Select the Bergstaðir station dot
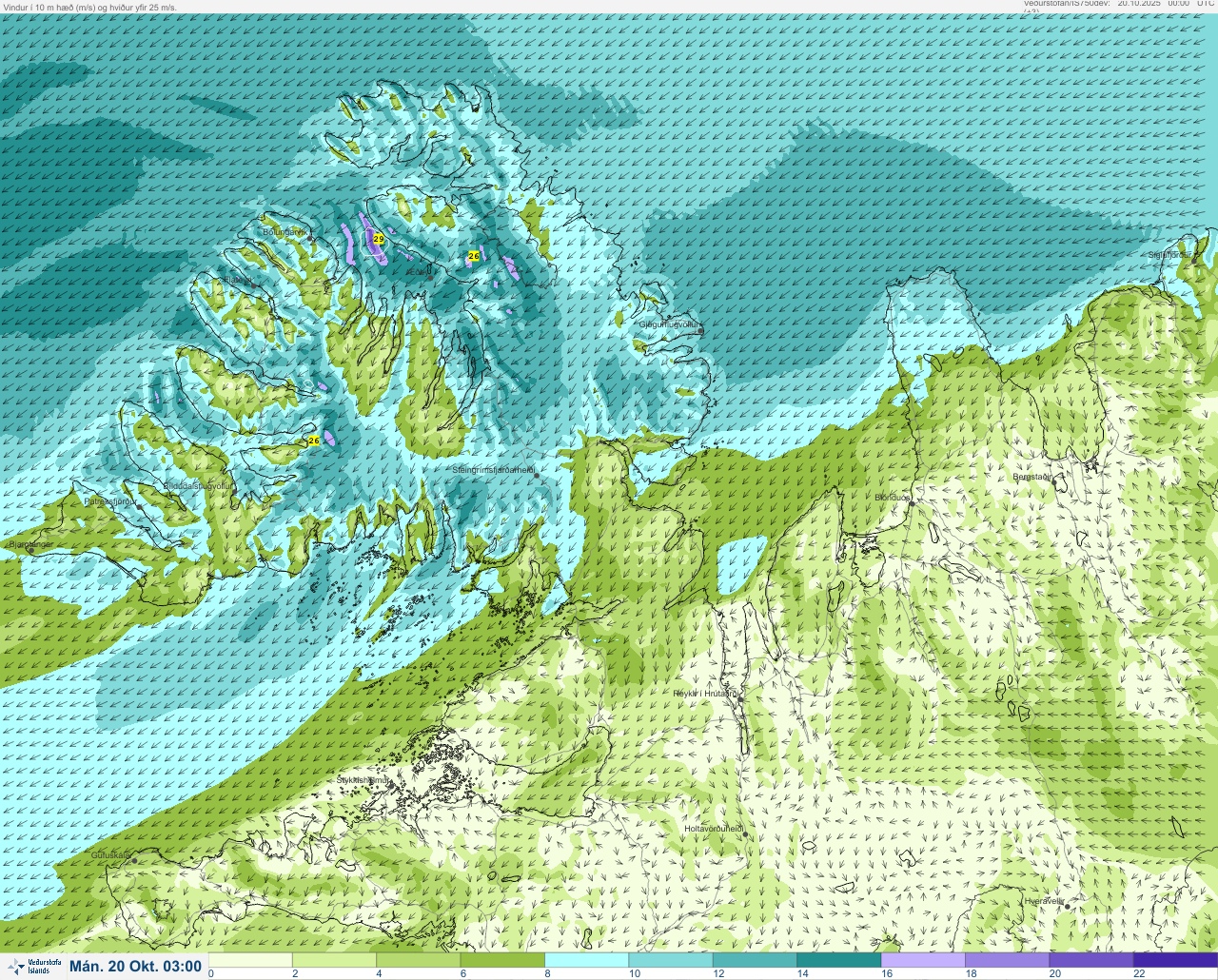The width and height of the screenshot is (1218, 980). tap(1056, 480)
